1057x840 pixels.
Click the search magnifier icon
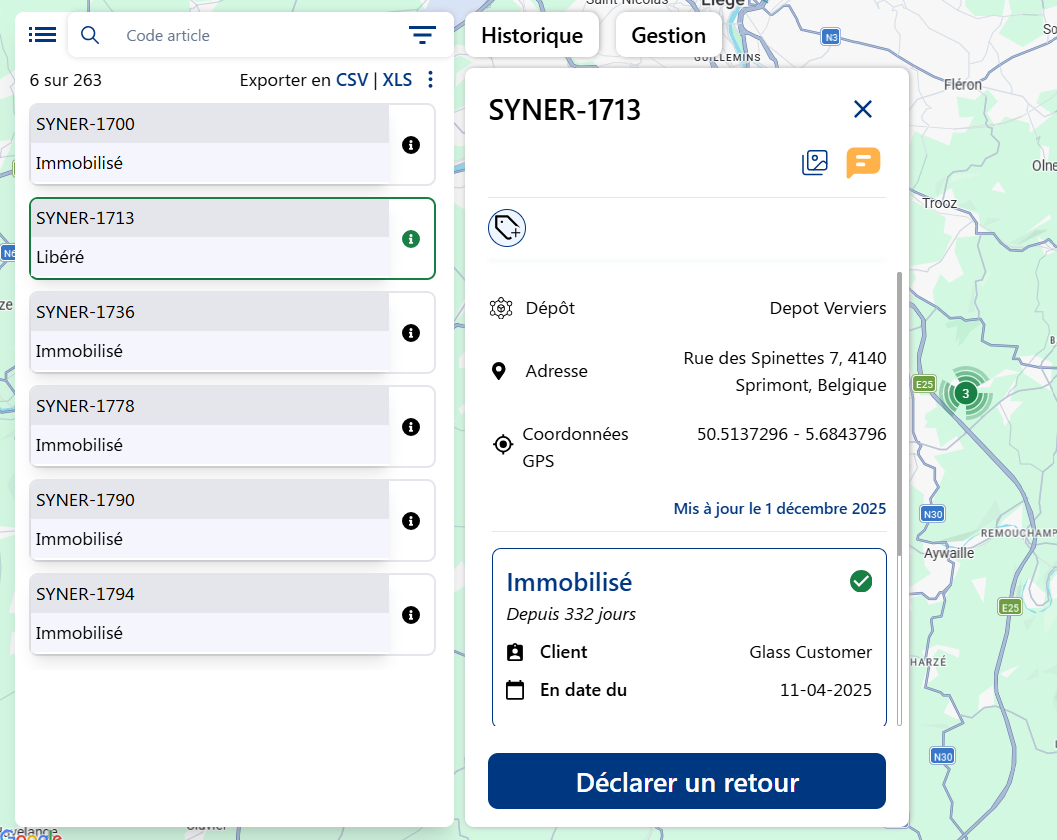click(x=90, y=35)
